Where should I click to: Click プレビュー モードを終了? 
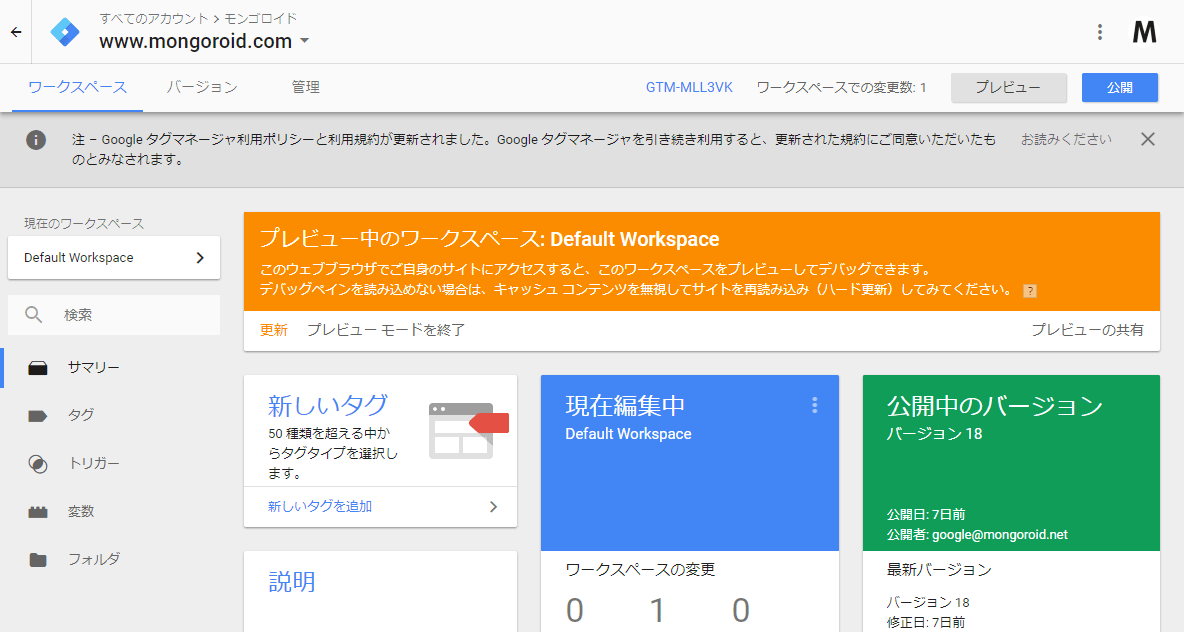(385, 330)
